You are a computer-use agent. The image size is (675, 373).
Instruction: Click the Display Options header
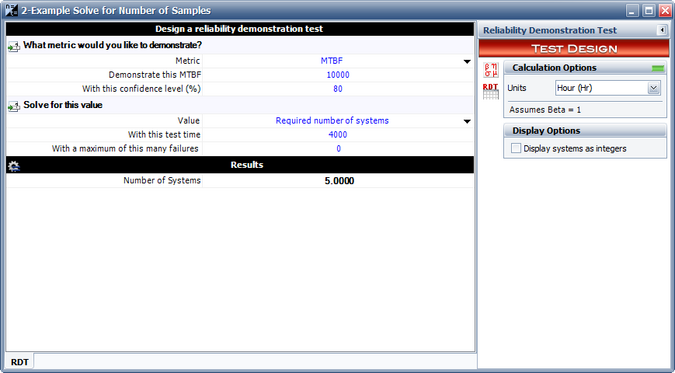585,131
